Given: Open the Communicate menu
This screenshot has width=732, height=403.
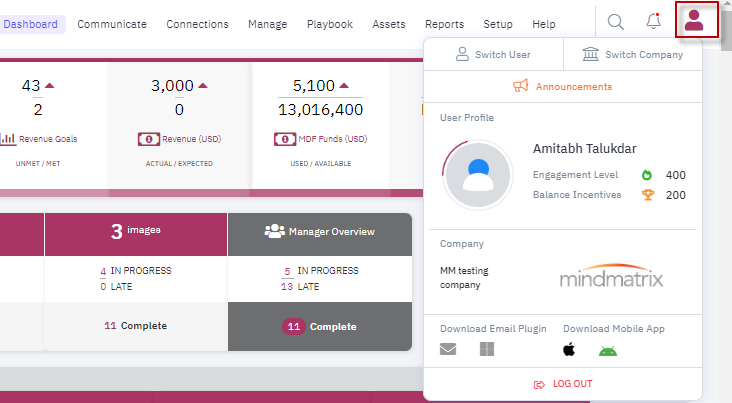Looking at the screenshot, I should (112, 24).
